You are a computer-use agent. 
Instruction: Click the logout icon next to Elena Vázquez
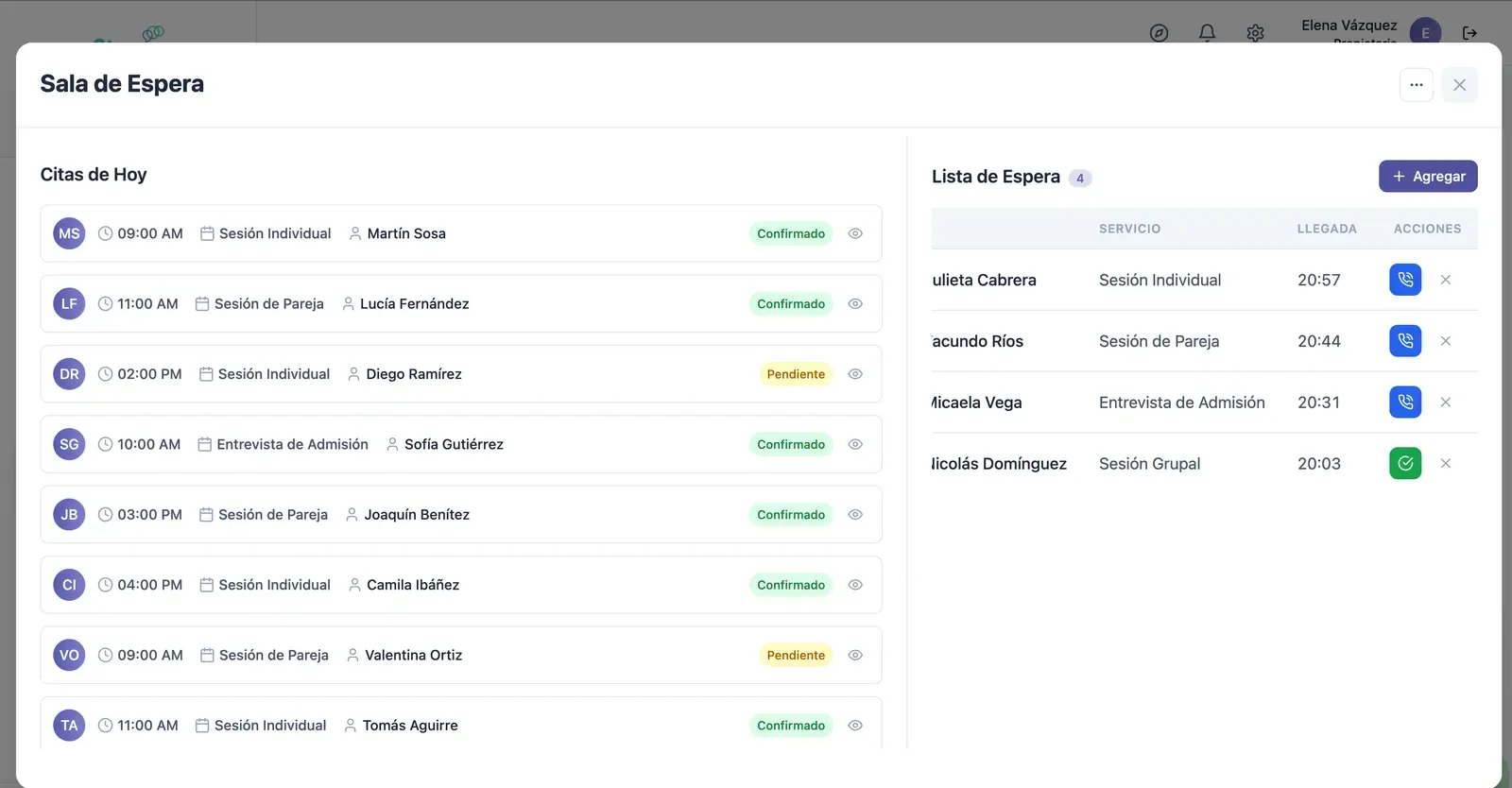[1469, 33]
